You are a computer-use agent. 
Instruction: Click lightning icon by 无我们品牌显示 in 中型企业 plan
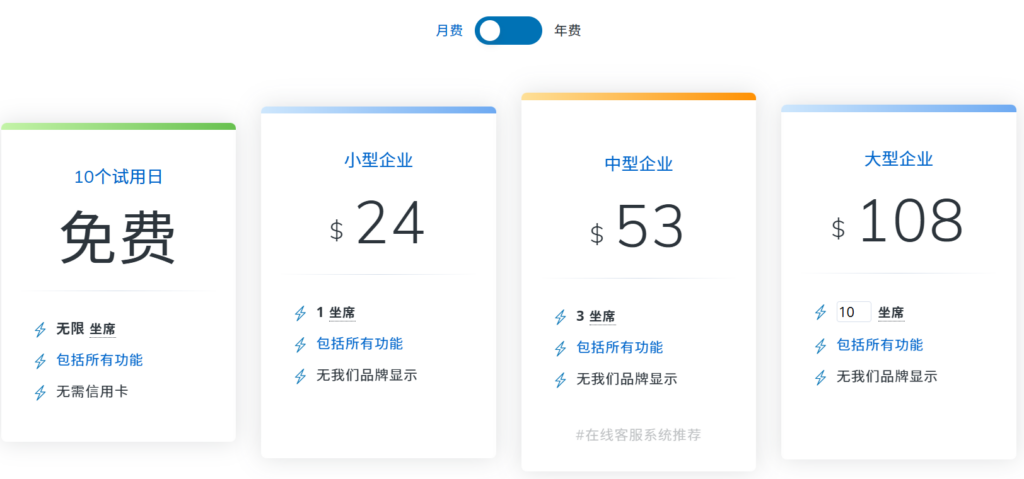[x=560, y=380]
